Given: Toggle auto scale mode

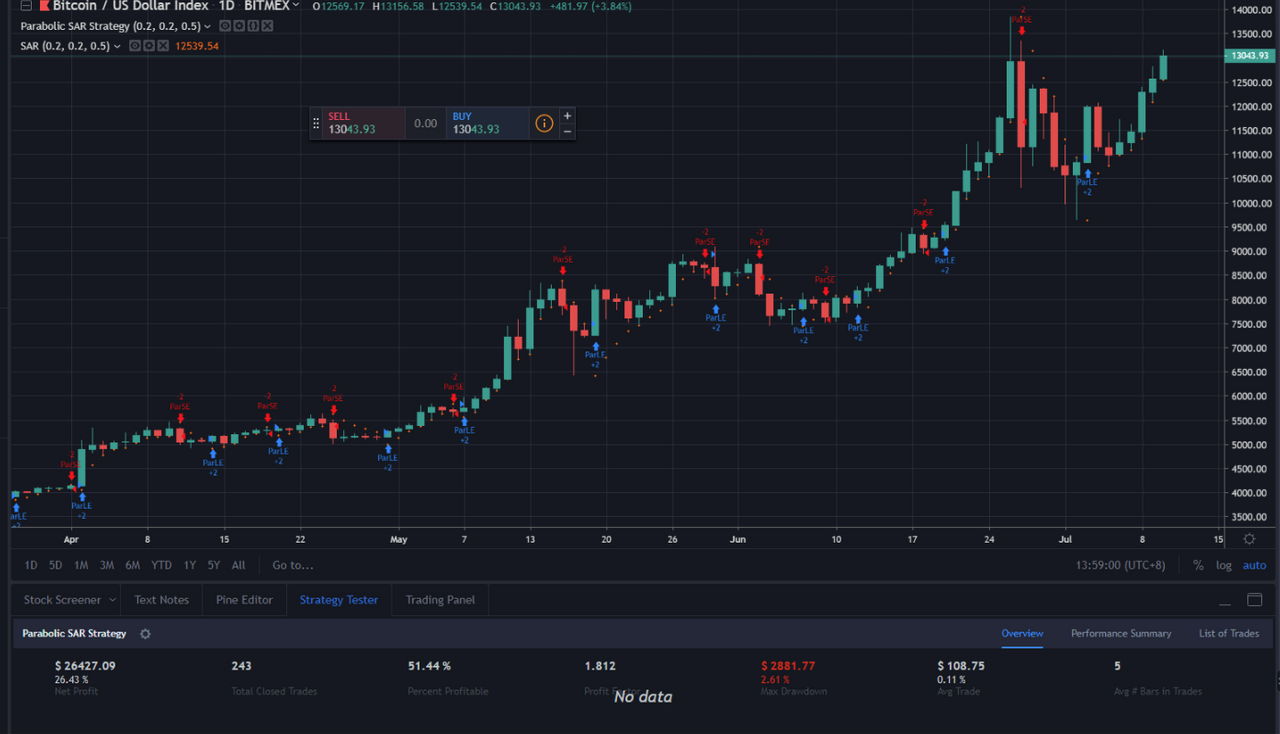Looking at the screenshot, I should [x=1254, y=565].
